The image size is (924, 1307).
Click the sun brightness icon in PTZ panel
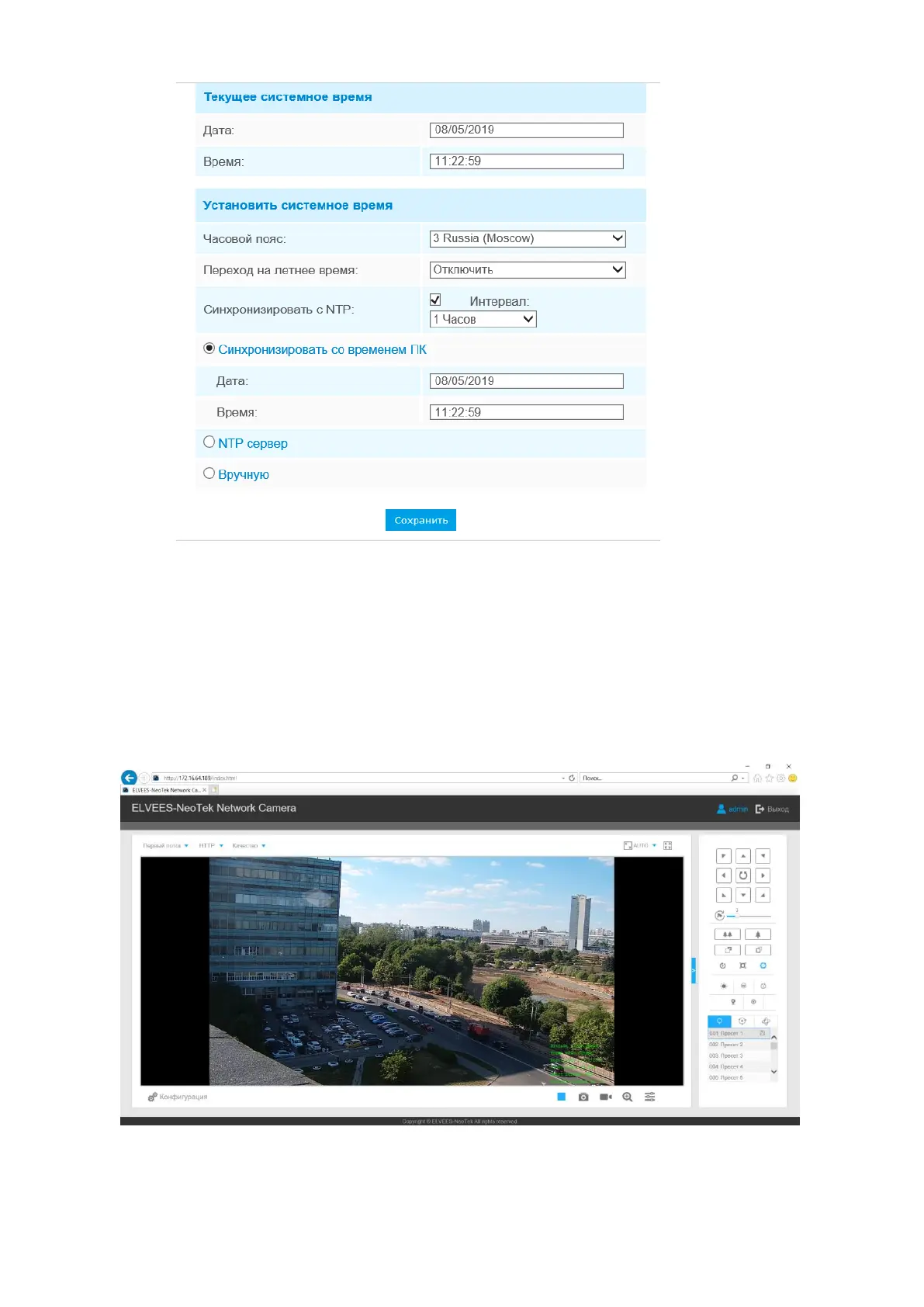[724, 986]
